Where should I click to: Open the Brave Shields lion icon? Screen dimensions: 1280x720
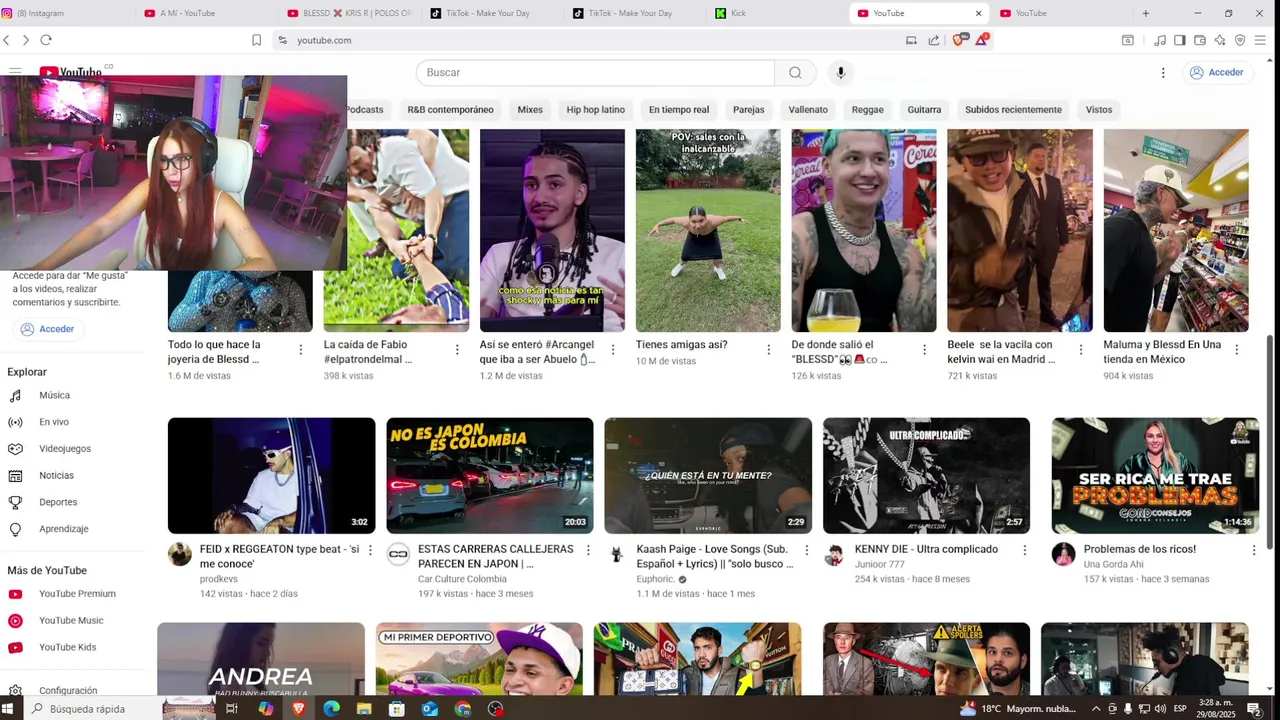pyautogui.click(x=959, y=40)
